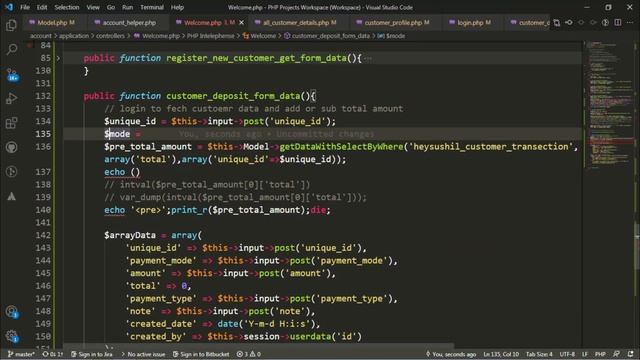The image size is (640, 360).
Task: Open the Run menu
Action: click(x=127, y=7)
